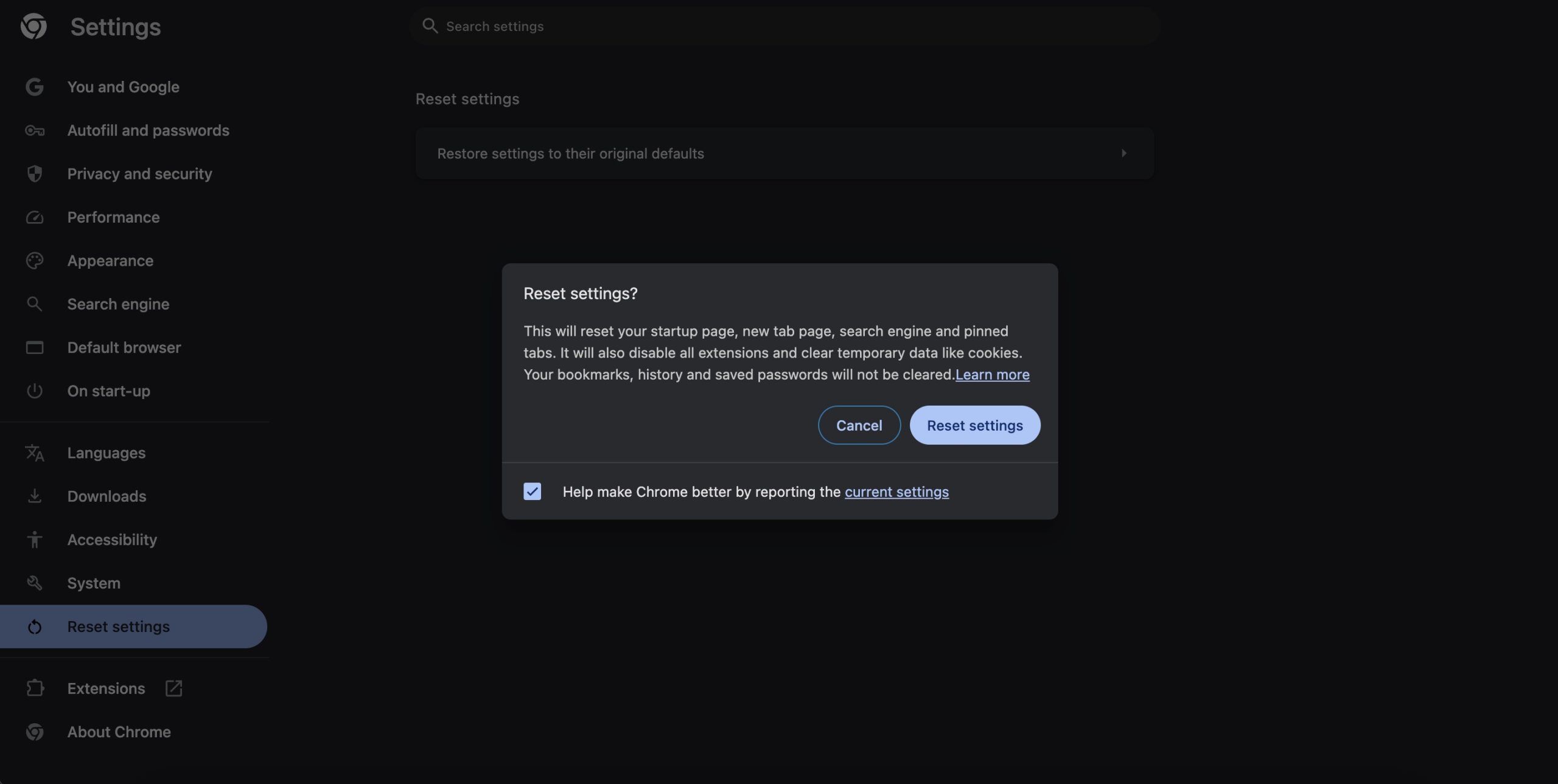Go to the Accessibility settings section
The image size is (1558, 784).
(x=112, y=539)
